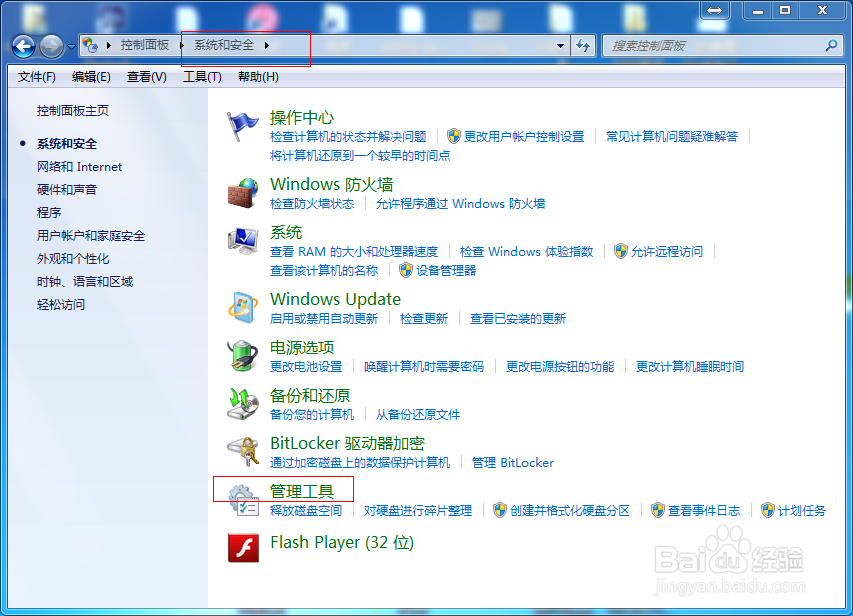Click shield icon beside 查看事件日志
Image resolution: width=853 pixels, height=616 pixels.
click(658, 510)
